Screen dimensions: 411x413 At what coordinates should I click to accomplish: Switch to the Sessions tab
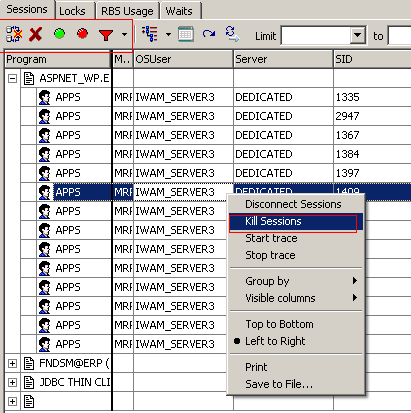27,9
